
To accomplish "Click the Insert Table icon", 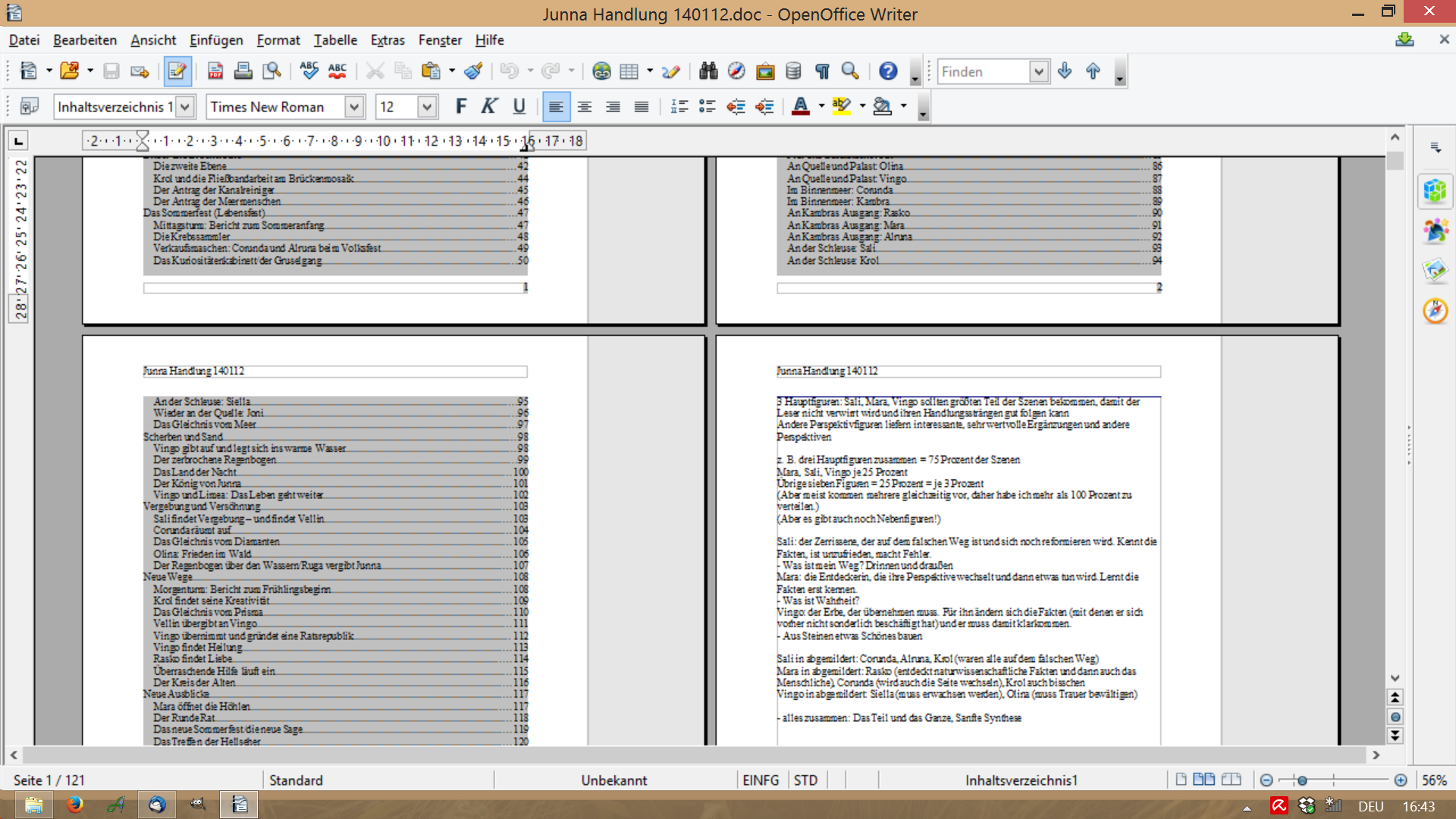I will 629,71.
